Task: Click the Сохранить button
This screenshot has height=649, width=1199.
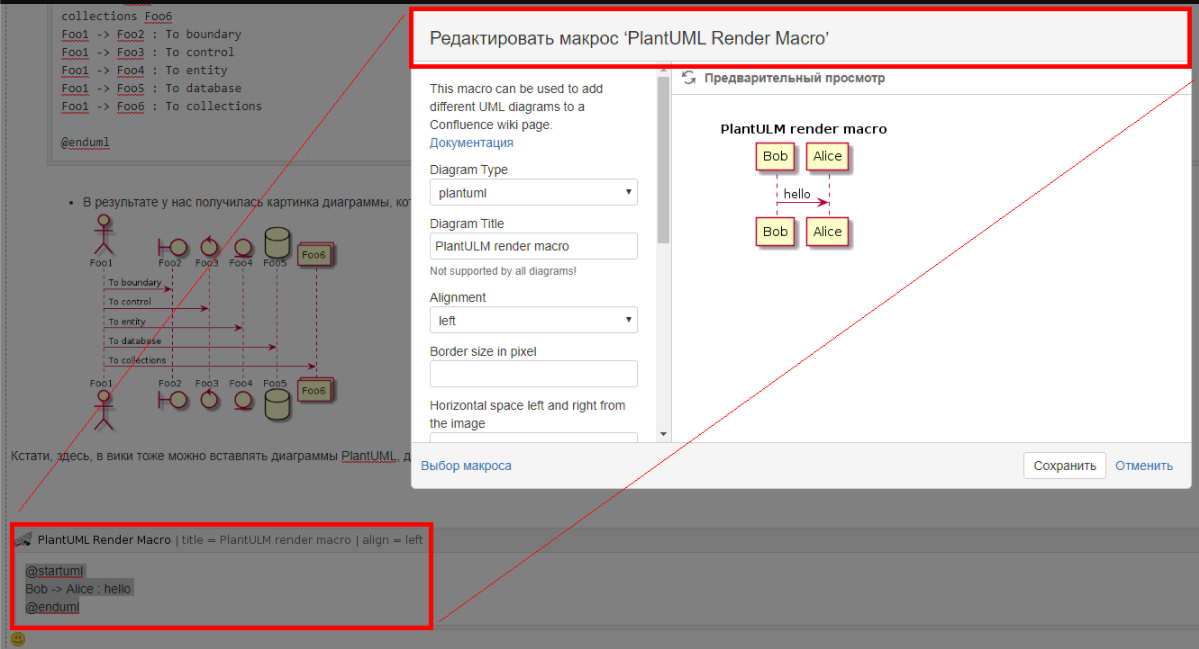Action: [x=1064, y=466]
